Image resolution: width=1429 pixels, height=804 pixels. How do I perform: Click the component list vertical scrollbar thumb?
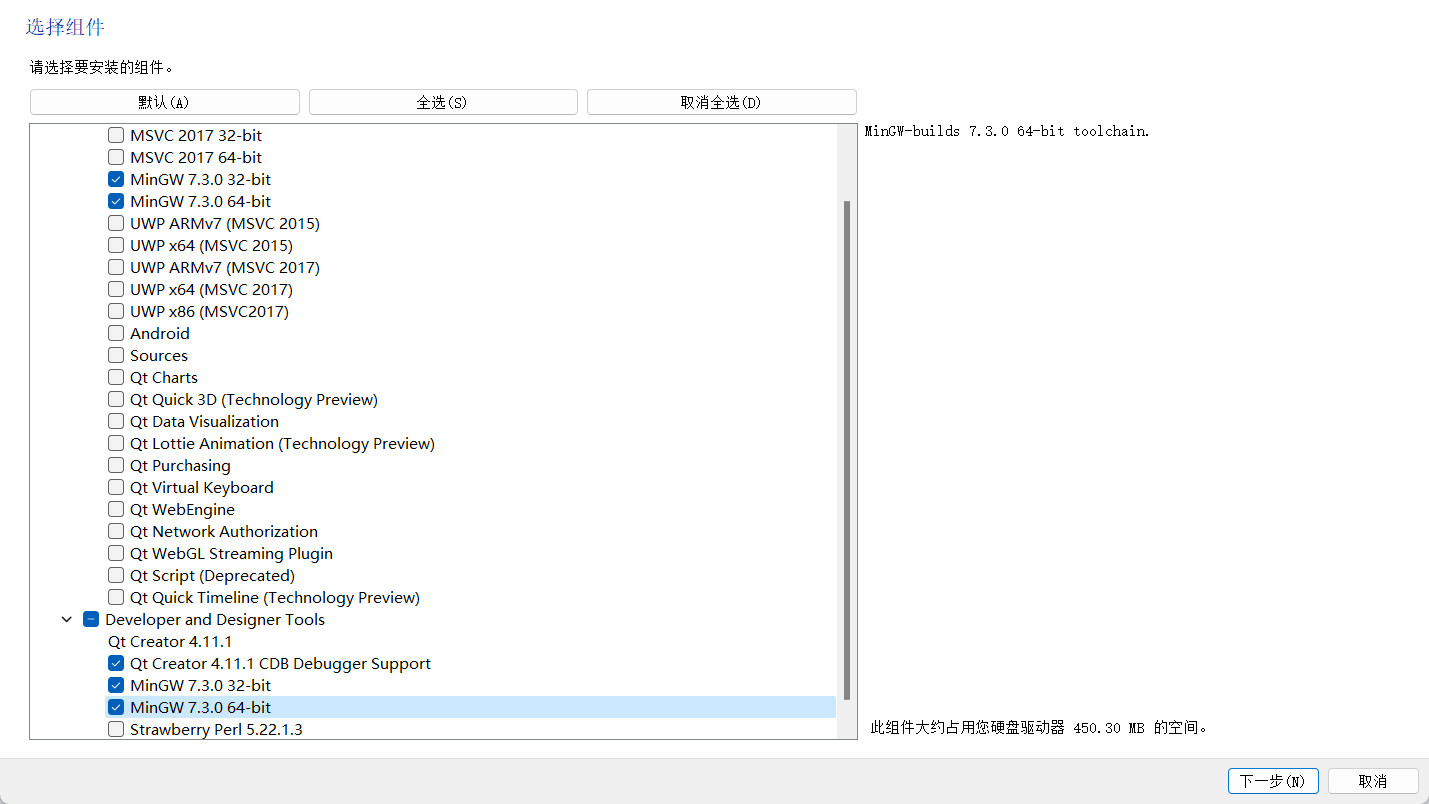(x=847, y=450)
